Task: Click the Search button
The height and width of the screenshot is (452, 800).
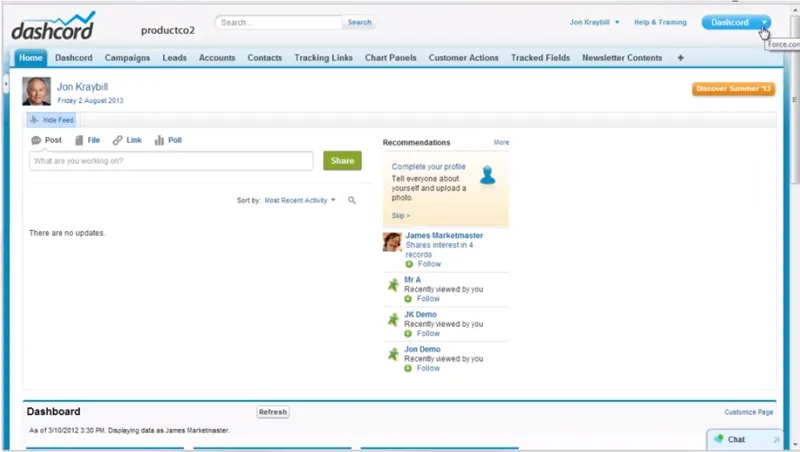Action: [x=359, y=22]
